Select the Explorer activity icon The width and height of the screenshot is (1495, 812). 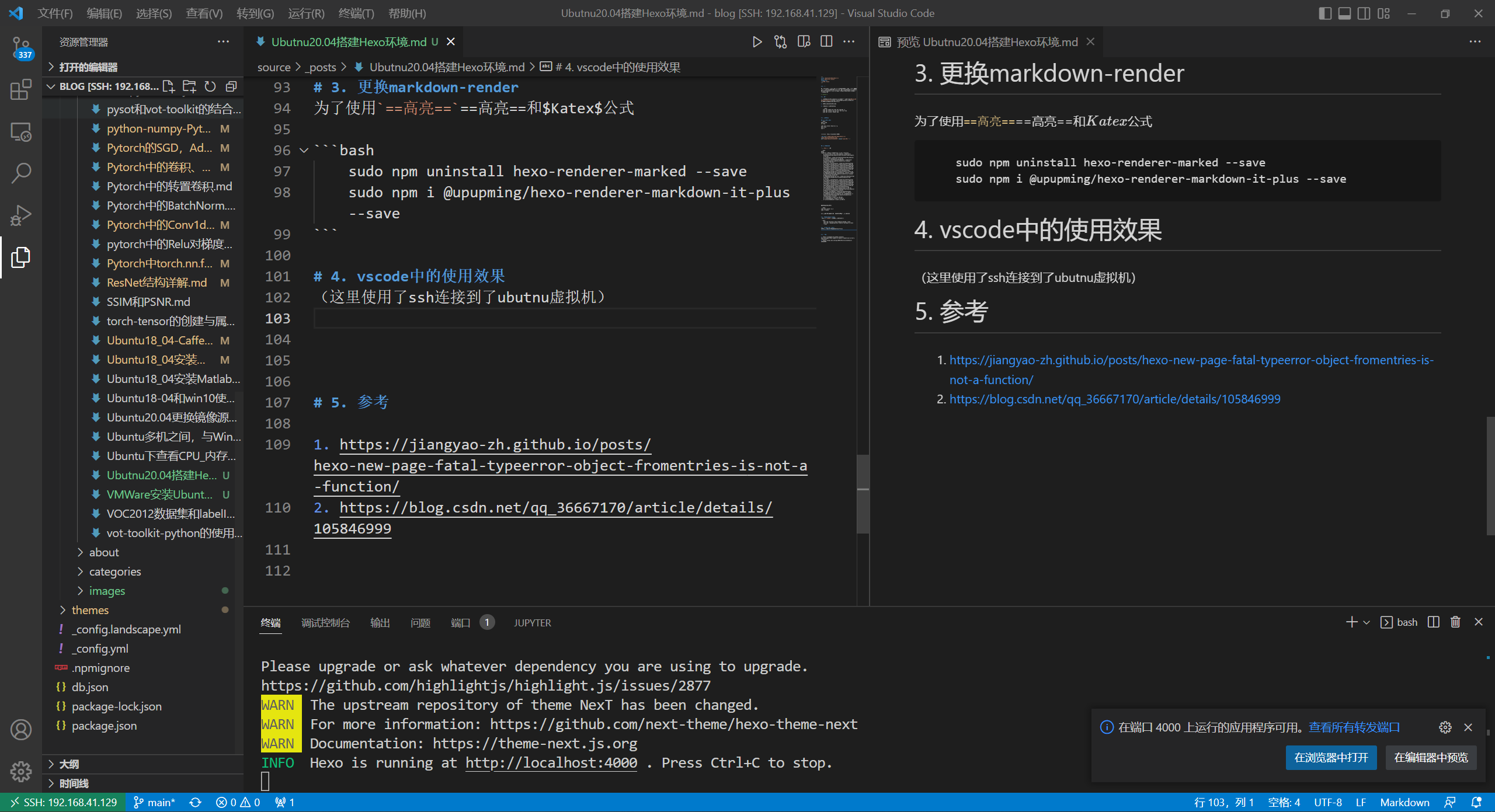(x=21, y=257)
